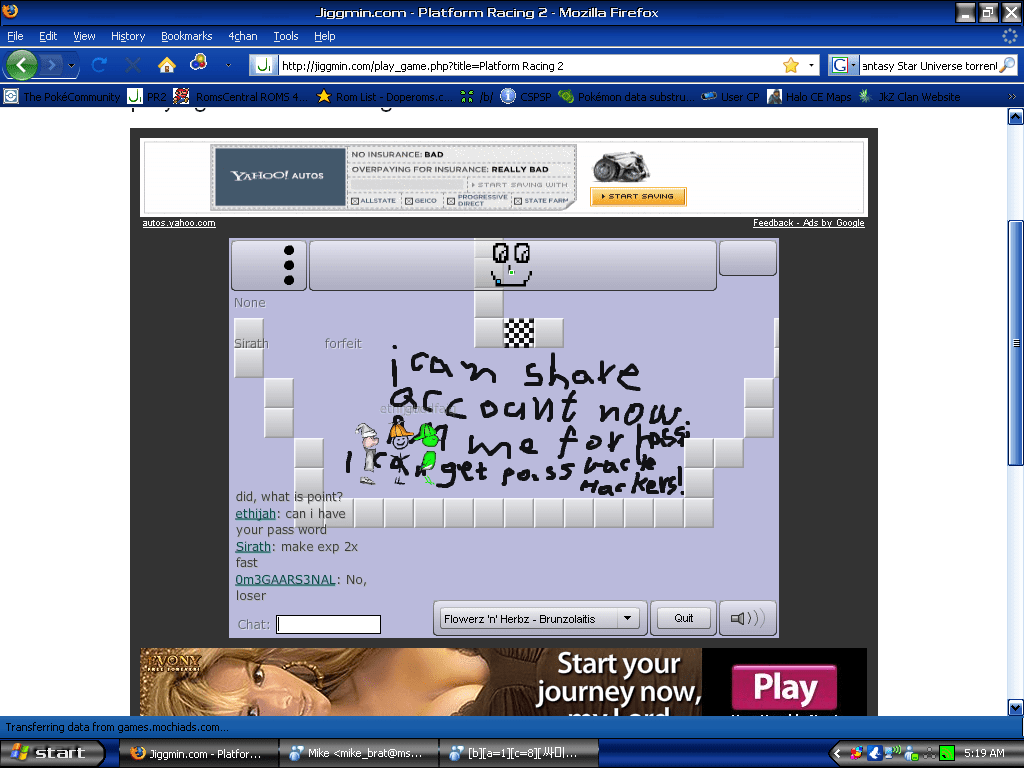The image size is (1024, 768).
Task: Go to the Home page icon
Action: [x=167, y=65]
